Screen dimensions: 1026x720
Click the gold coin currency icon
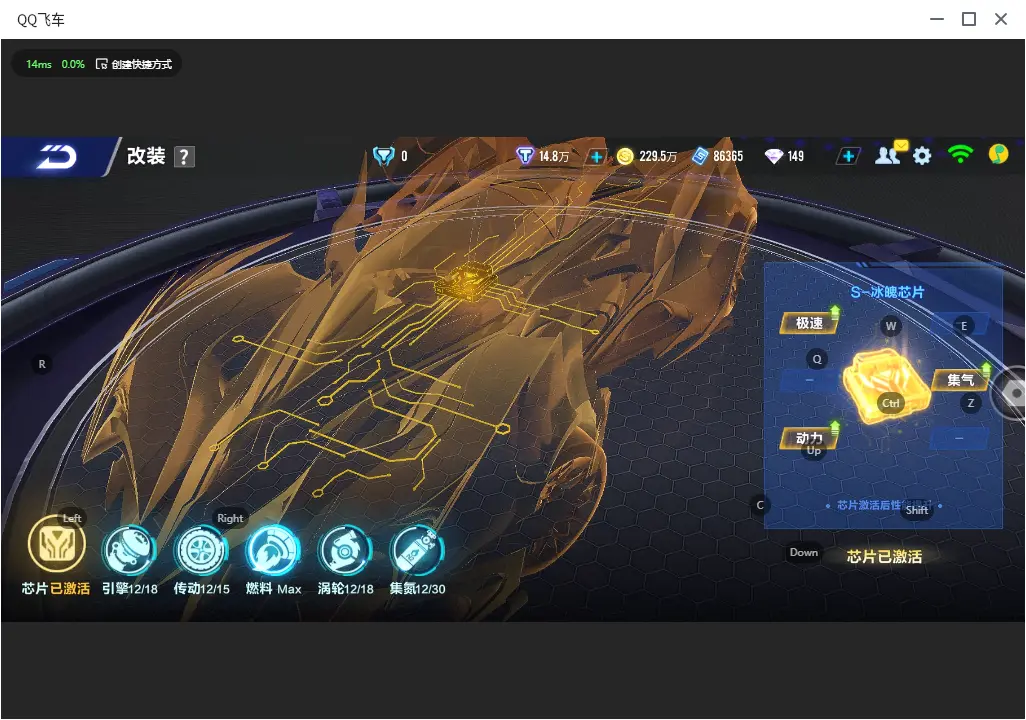(x=625, y=156)
